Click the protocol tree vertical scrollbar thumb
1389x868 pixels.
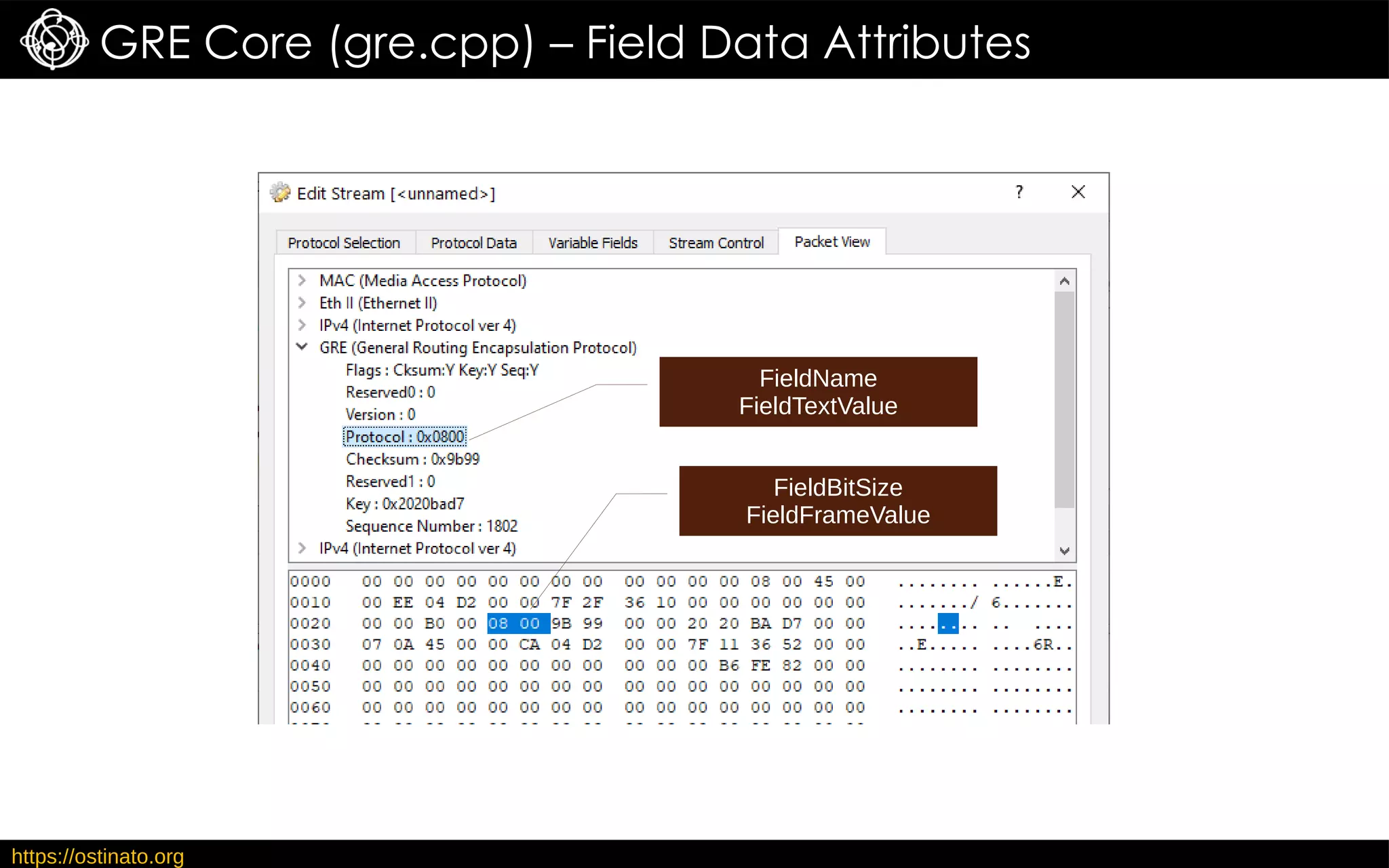tap(1065, 399)
